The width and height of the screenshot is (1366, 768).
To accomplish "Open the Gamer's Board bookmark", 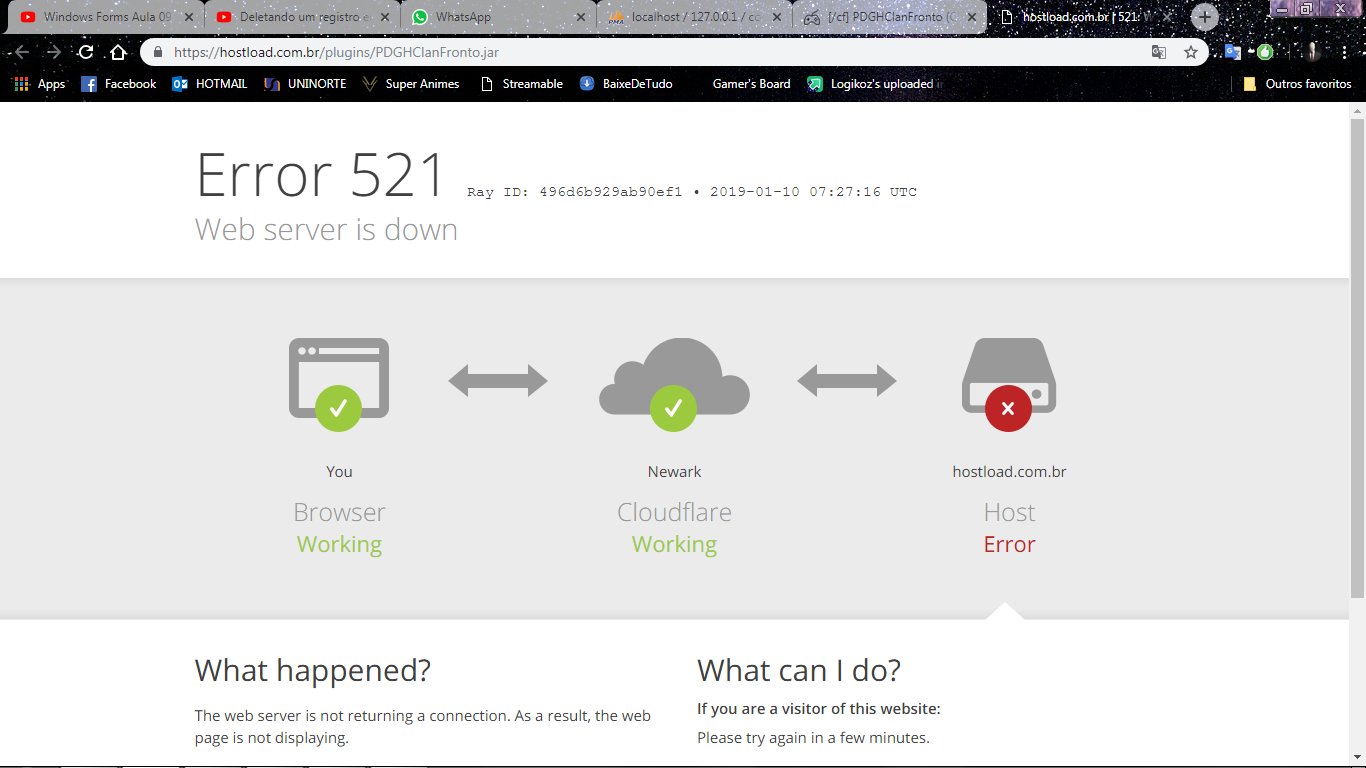I will coord(750,84).
